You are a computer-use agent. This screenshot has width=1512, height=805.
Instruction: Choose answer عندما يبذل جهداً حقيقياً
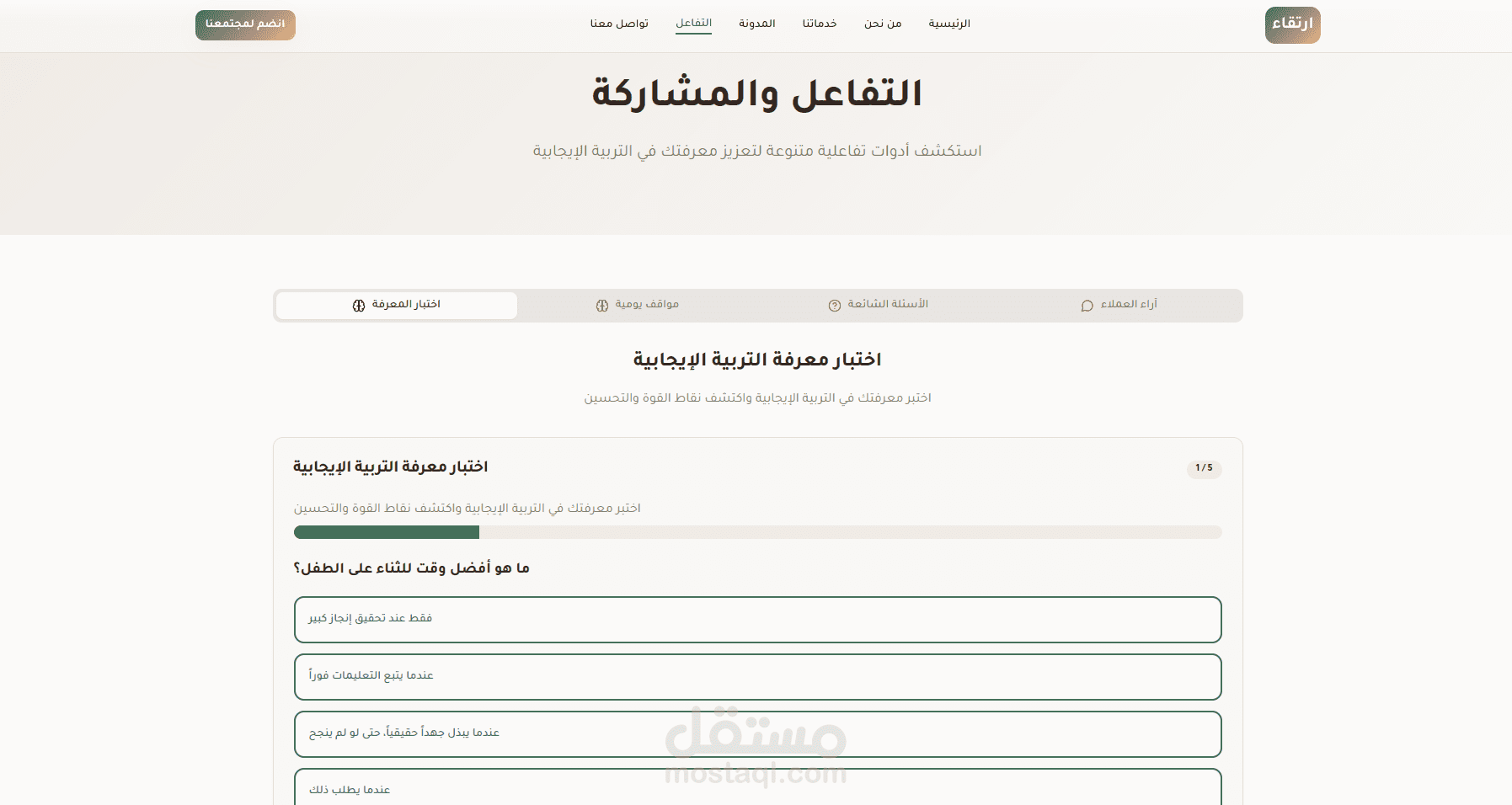click(757, 734)
